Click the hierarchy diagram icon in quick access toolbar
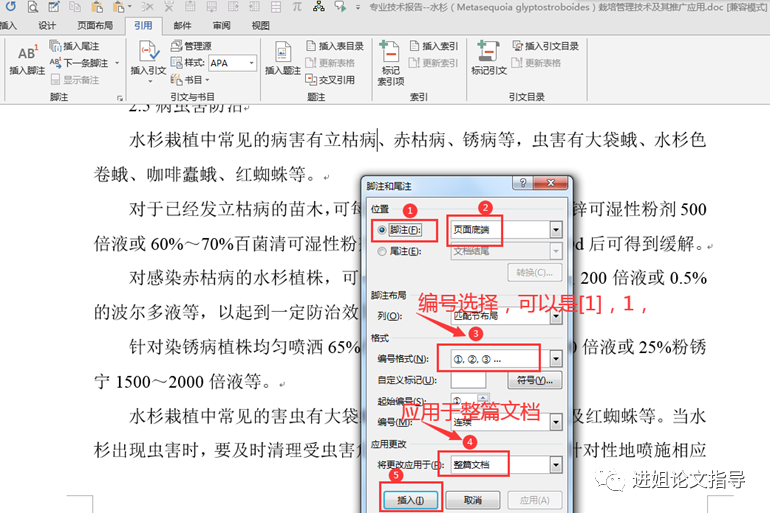 tap(319, 6)
